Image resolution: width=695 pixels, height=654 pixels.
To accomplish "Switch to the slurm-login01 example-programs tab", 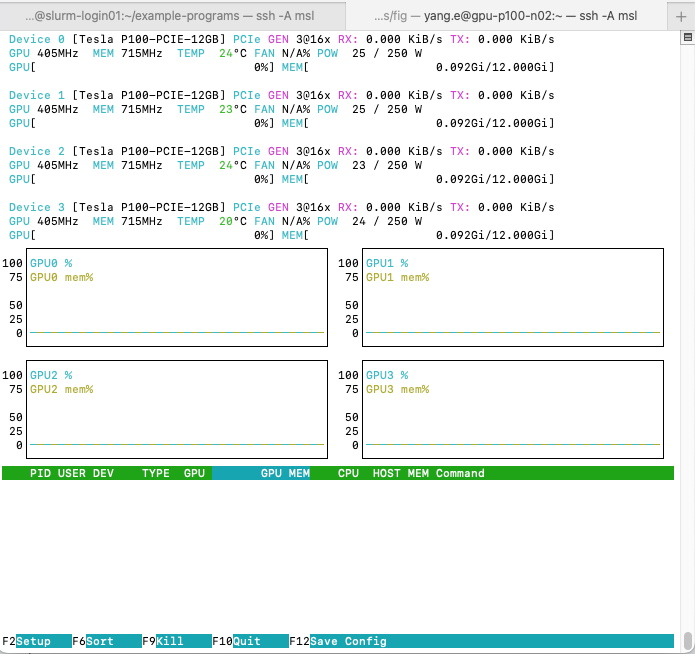I will pyautogui.click(x=173, y=16).
